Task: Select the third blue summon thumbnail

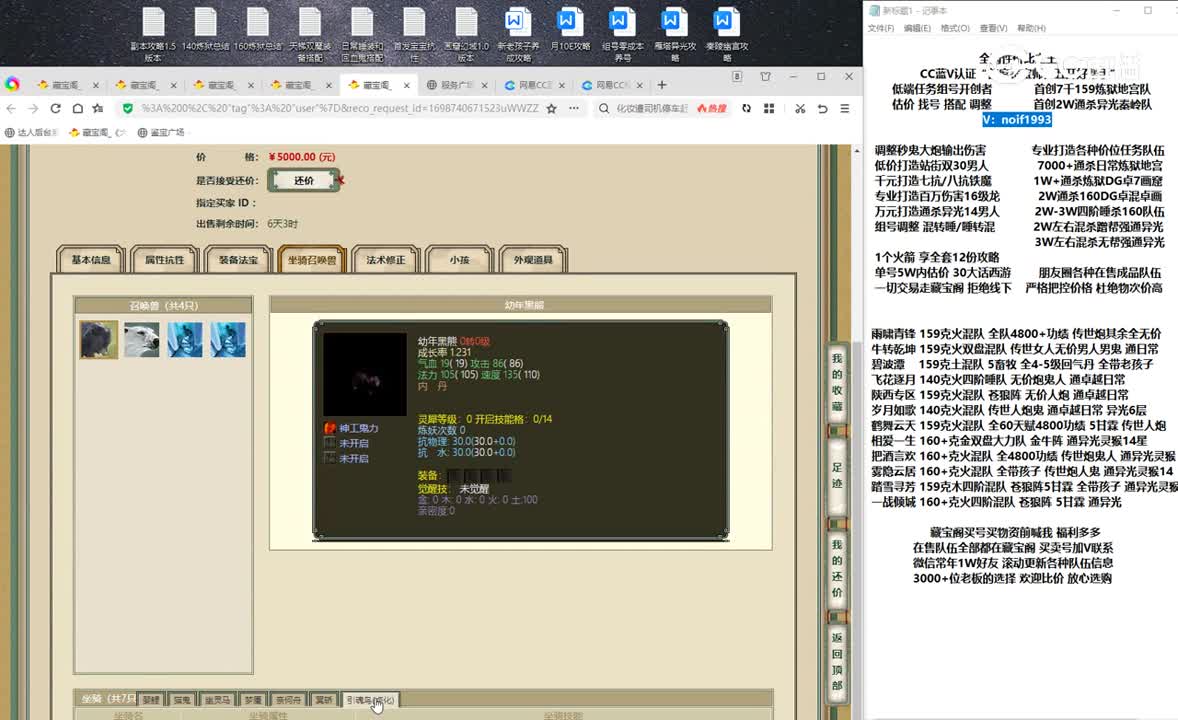Action: 185,339
